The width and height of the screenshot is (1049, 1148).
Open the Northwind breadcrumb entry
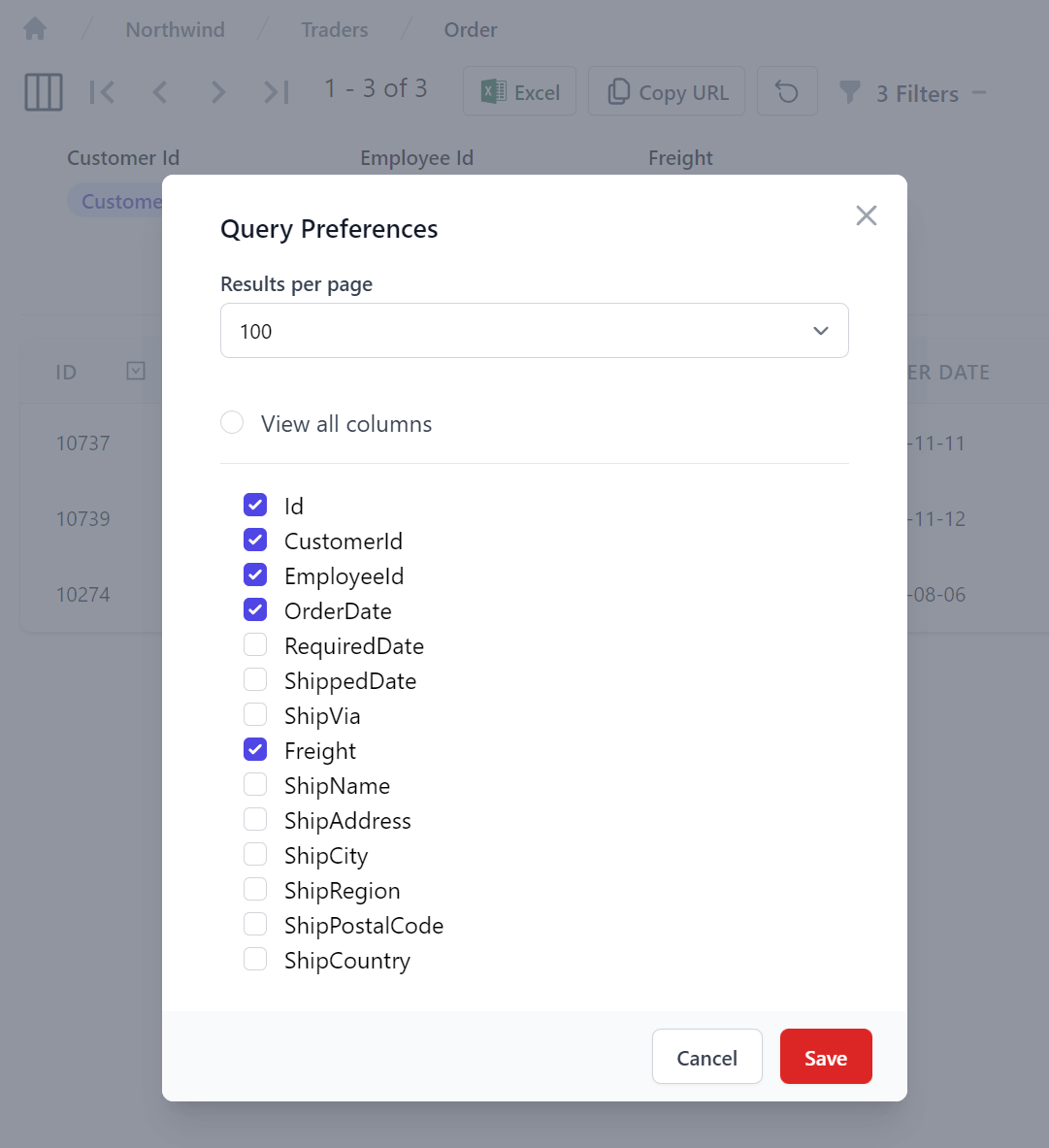point(175,30)
